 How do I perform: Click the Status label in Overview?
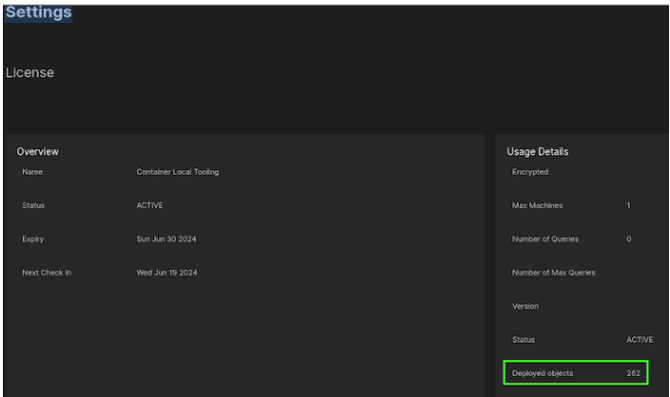(33, 206)
